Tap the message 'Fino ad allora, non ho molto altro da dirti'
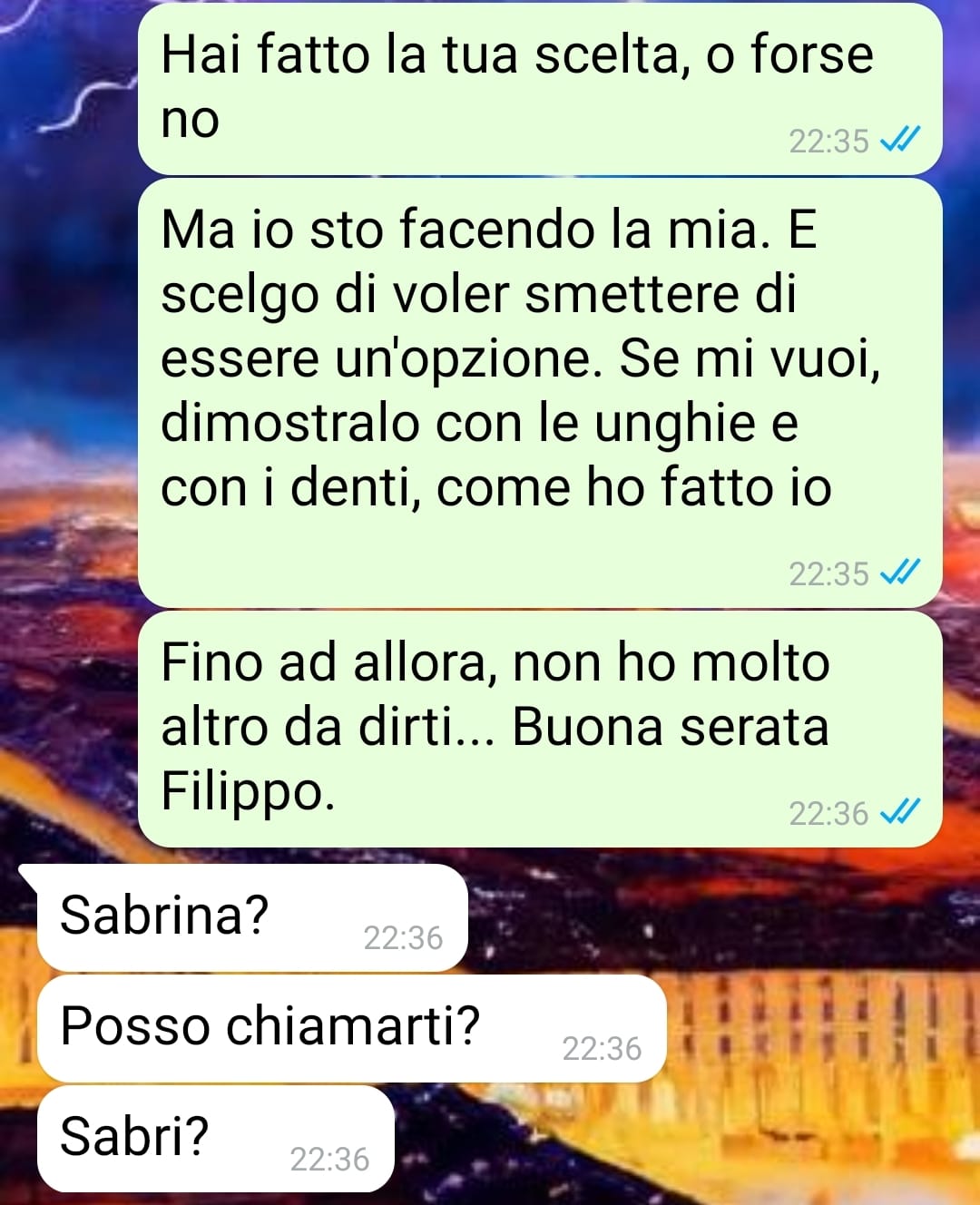Screen dimensions: 980x1205 [x=540, y=729]
